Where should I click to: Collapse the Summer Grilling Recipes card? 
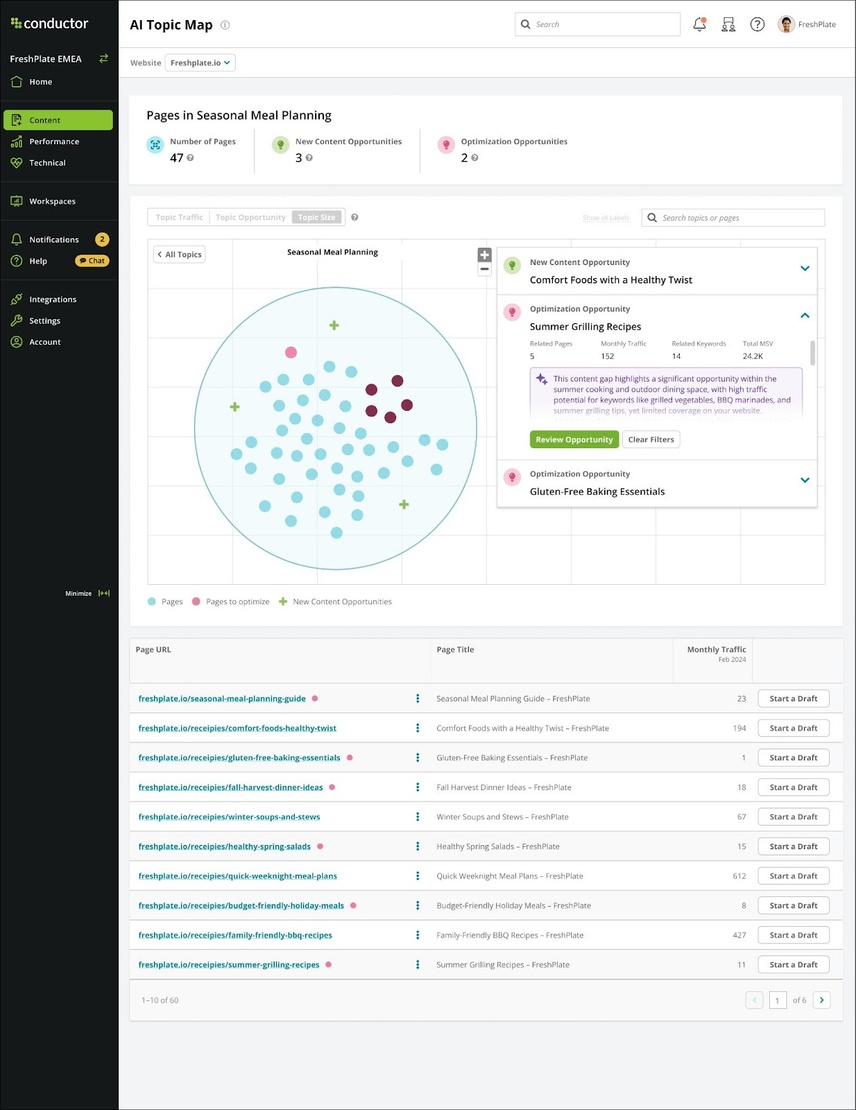click(x=804, y=315)
